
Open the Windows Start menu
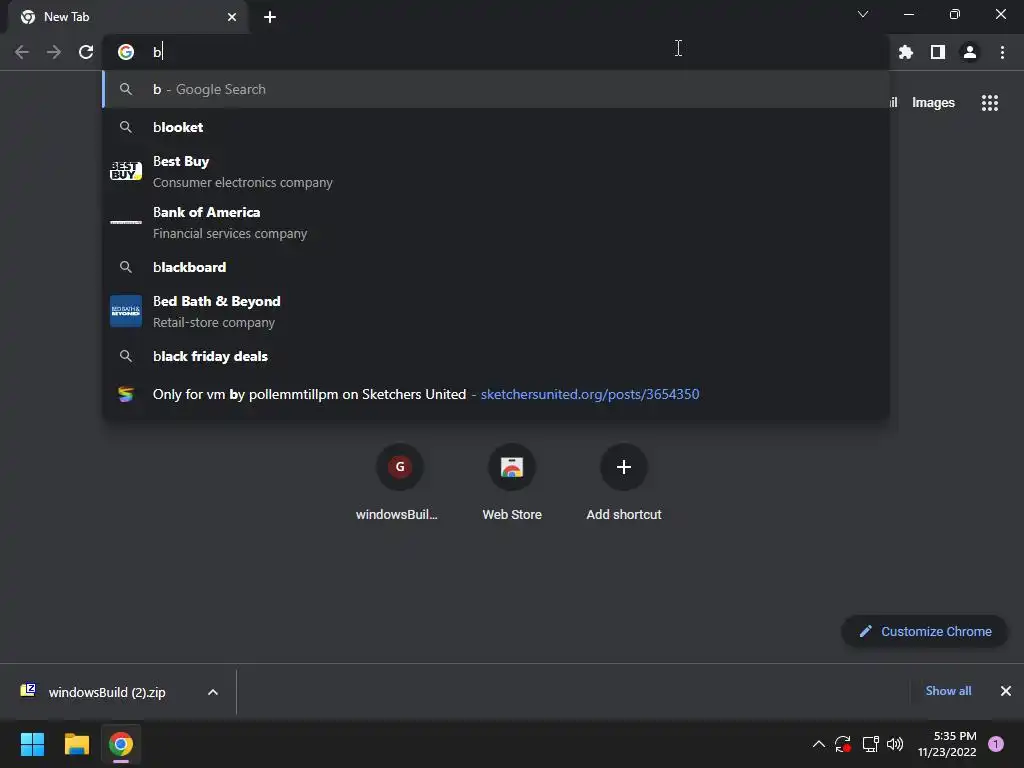point(32,744)
